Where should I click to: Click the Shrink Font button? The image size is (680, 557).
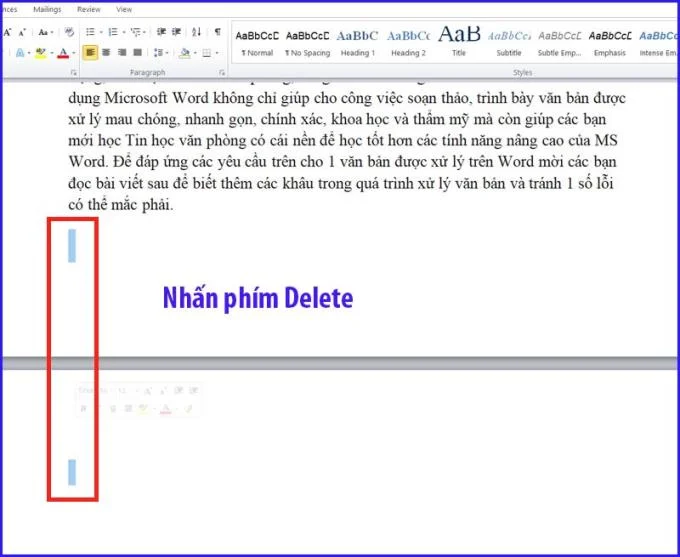(x=22, y=32)
